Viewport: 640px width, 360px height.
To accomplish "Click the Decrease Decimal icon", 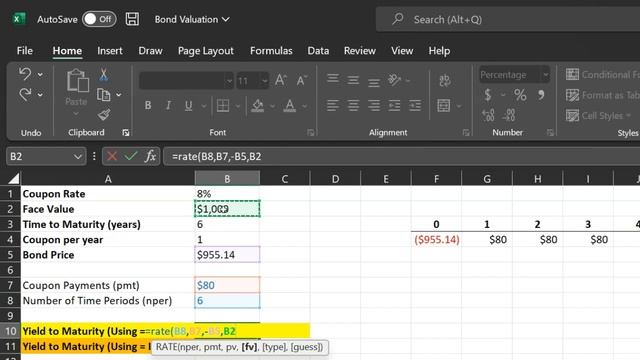I will pyautogui.click(x=509, y=115).
